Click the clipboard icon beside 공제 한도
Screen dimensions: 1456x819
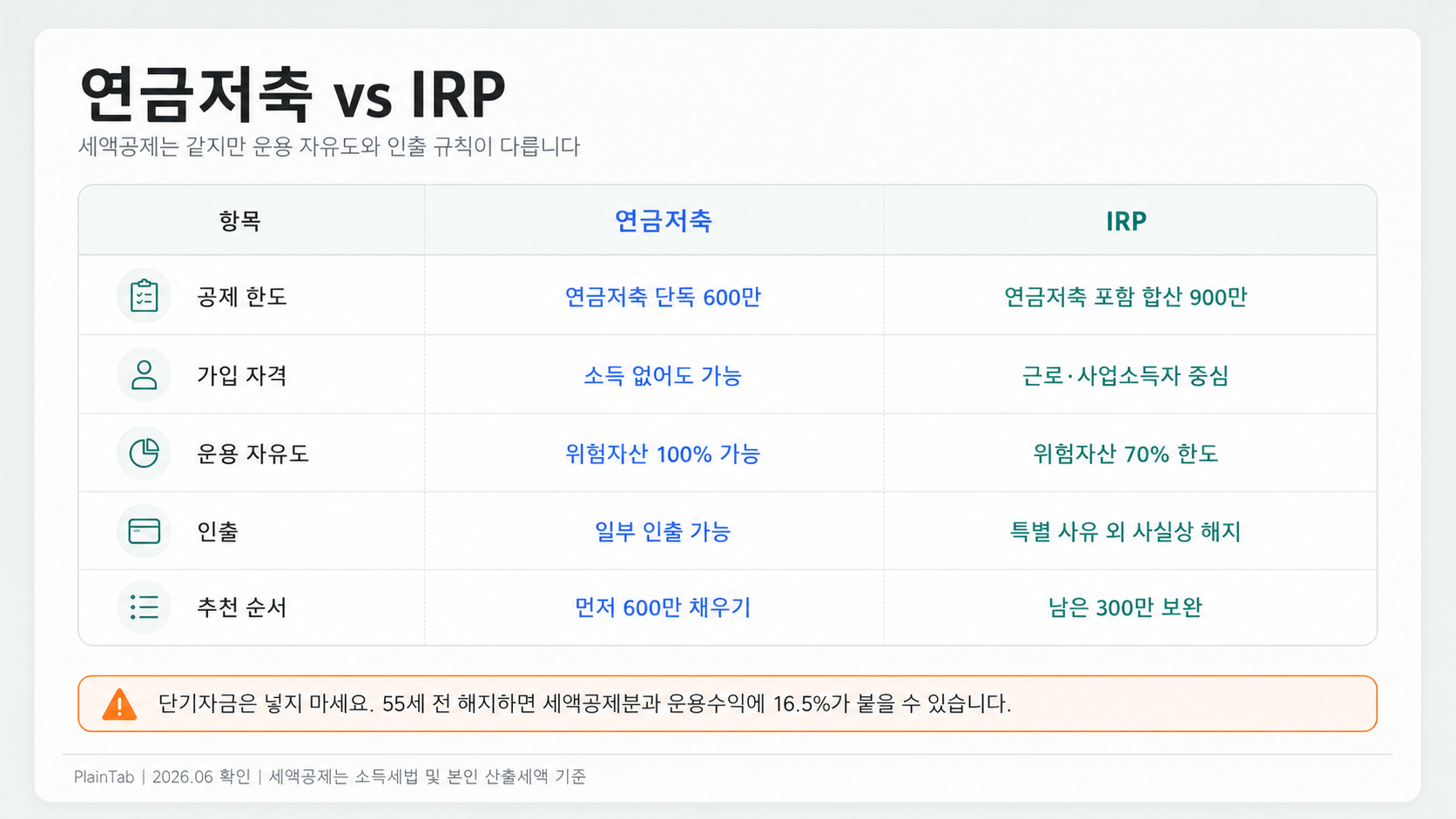pyautogui.click(x=144, y=296)
